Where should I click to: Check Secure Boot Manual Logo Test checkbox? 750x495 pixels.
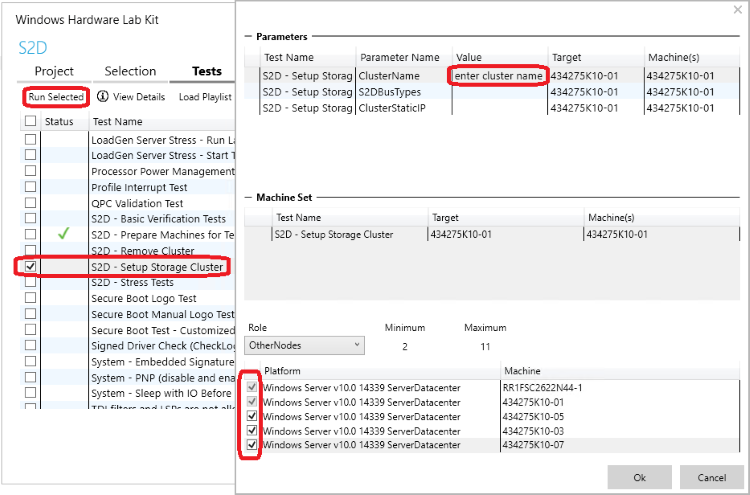(x=31, y=314)
